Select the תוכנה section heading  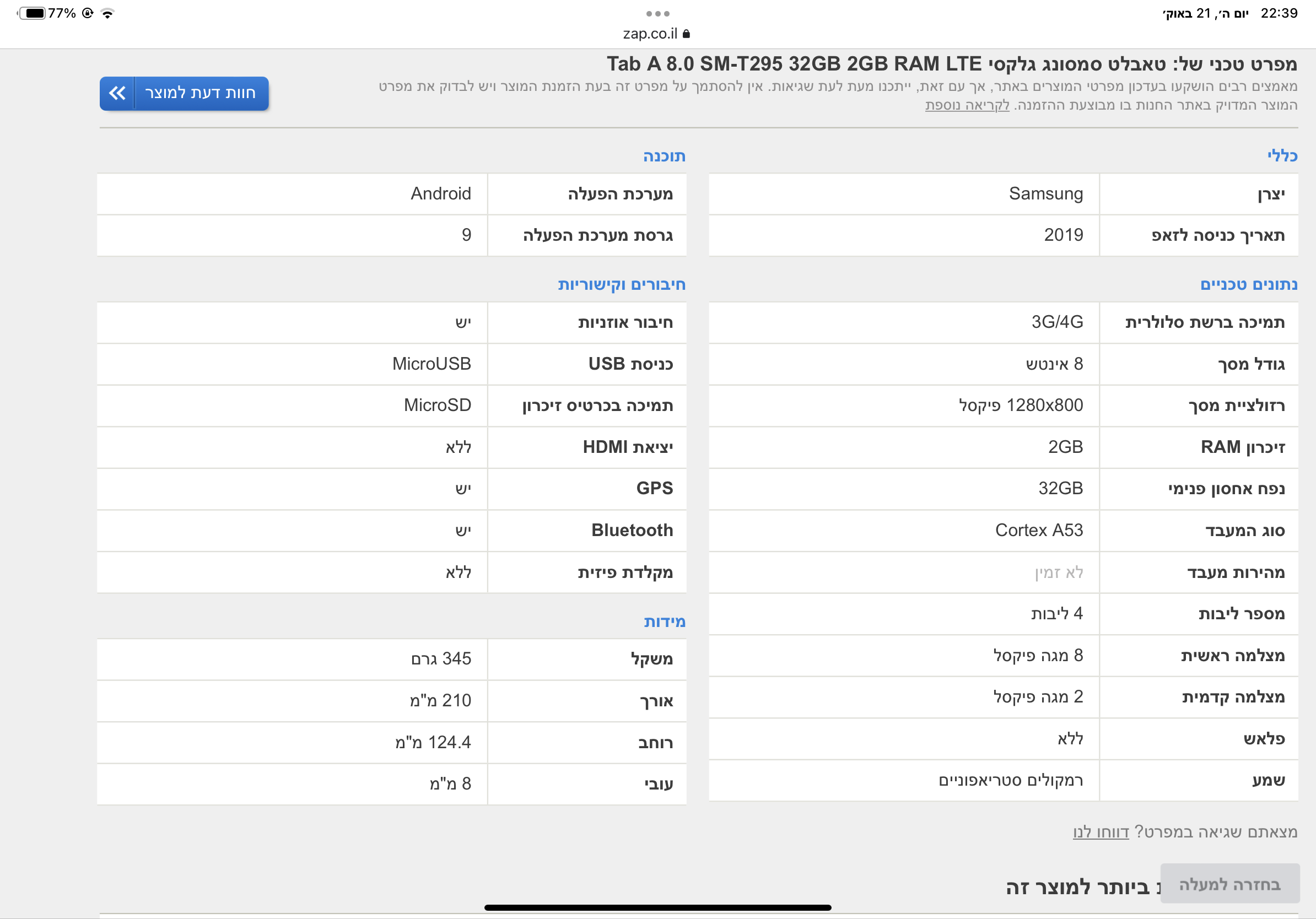click(x=664, y=156)
